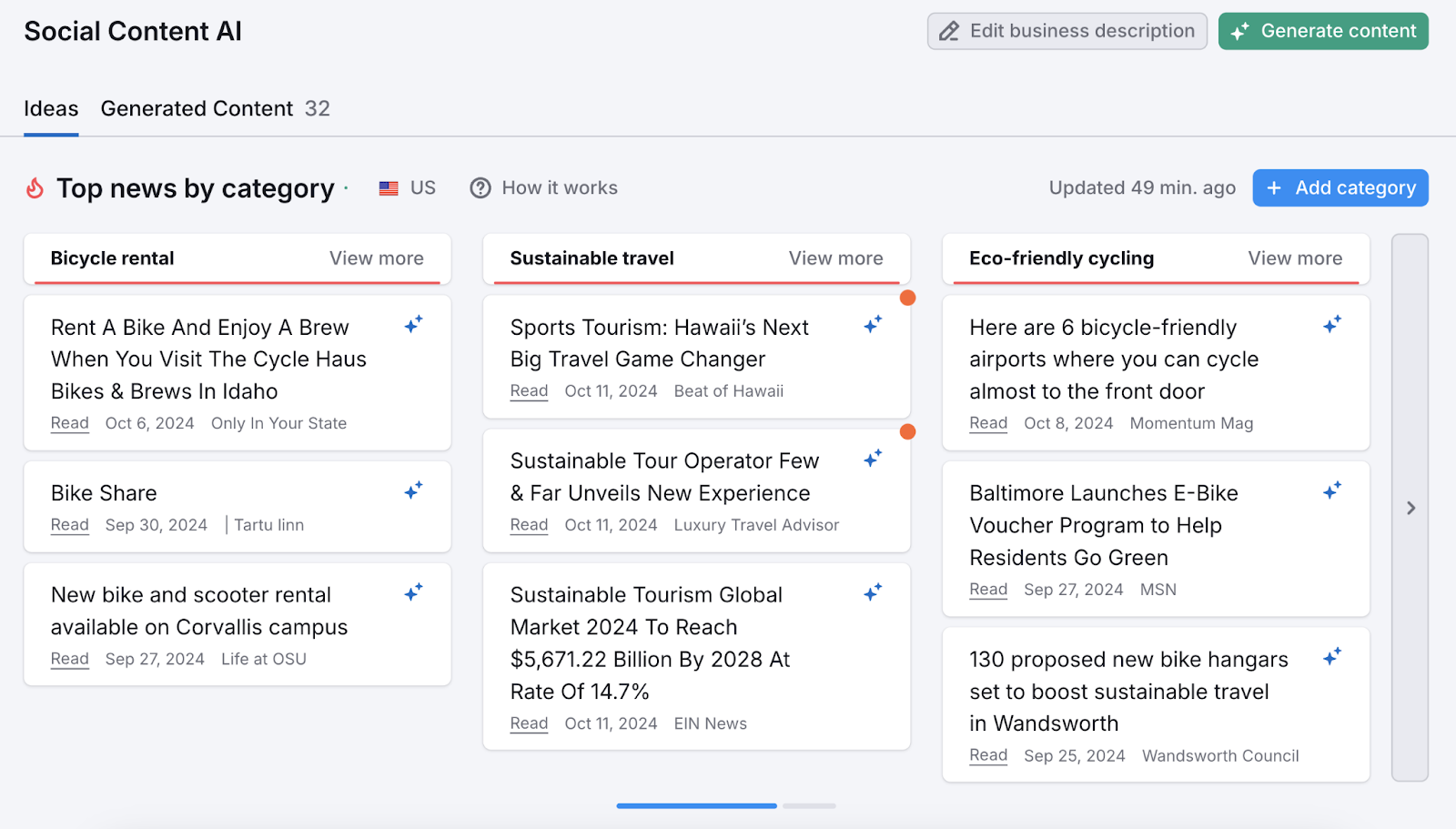Generate ideas from Baltimore E-Bike Voucher card sparkle

click(x=1333, y=491)
